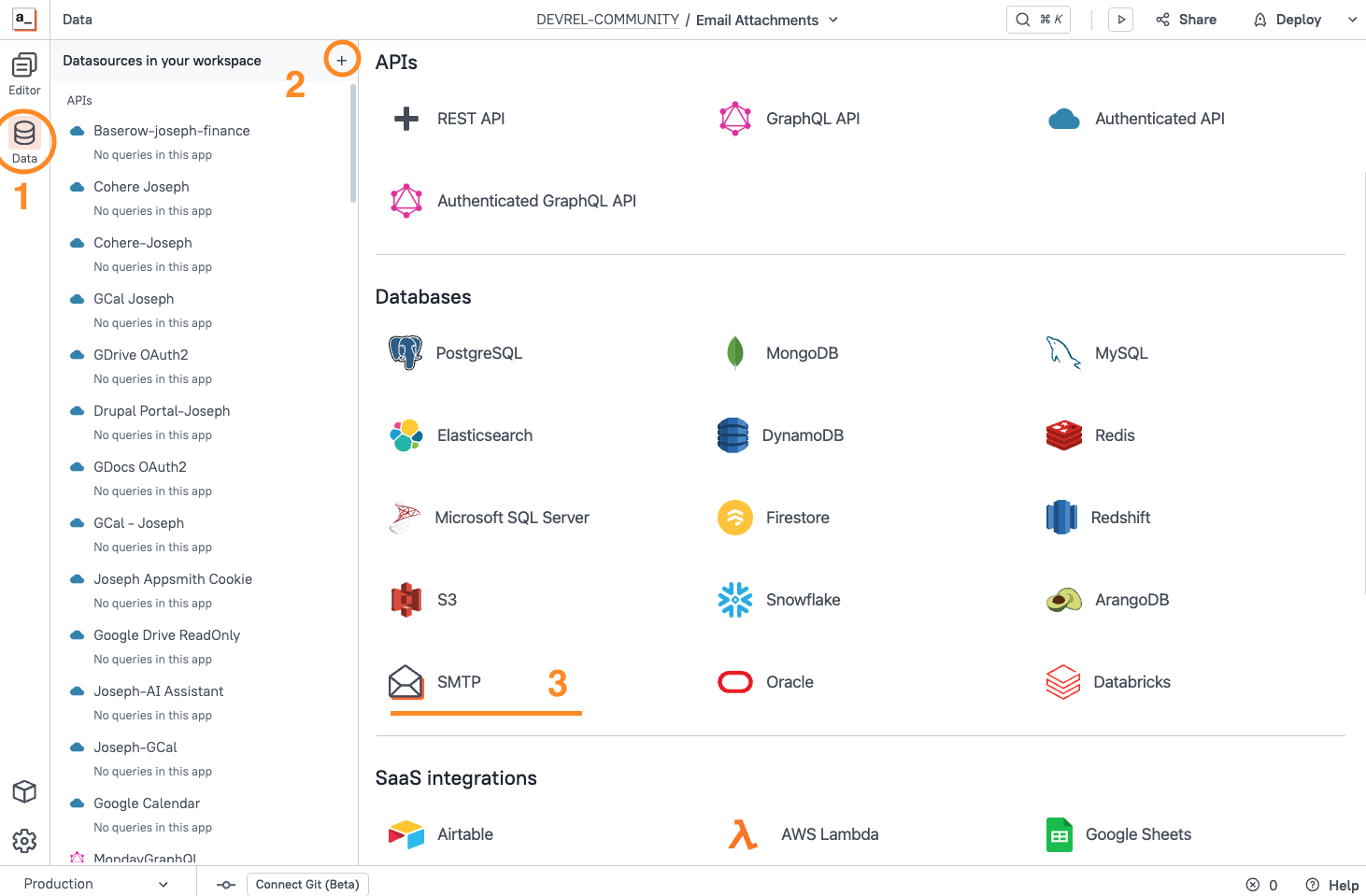Click the Appsmith logo icon
1366x896 pixels.
(24, 19)
